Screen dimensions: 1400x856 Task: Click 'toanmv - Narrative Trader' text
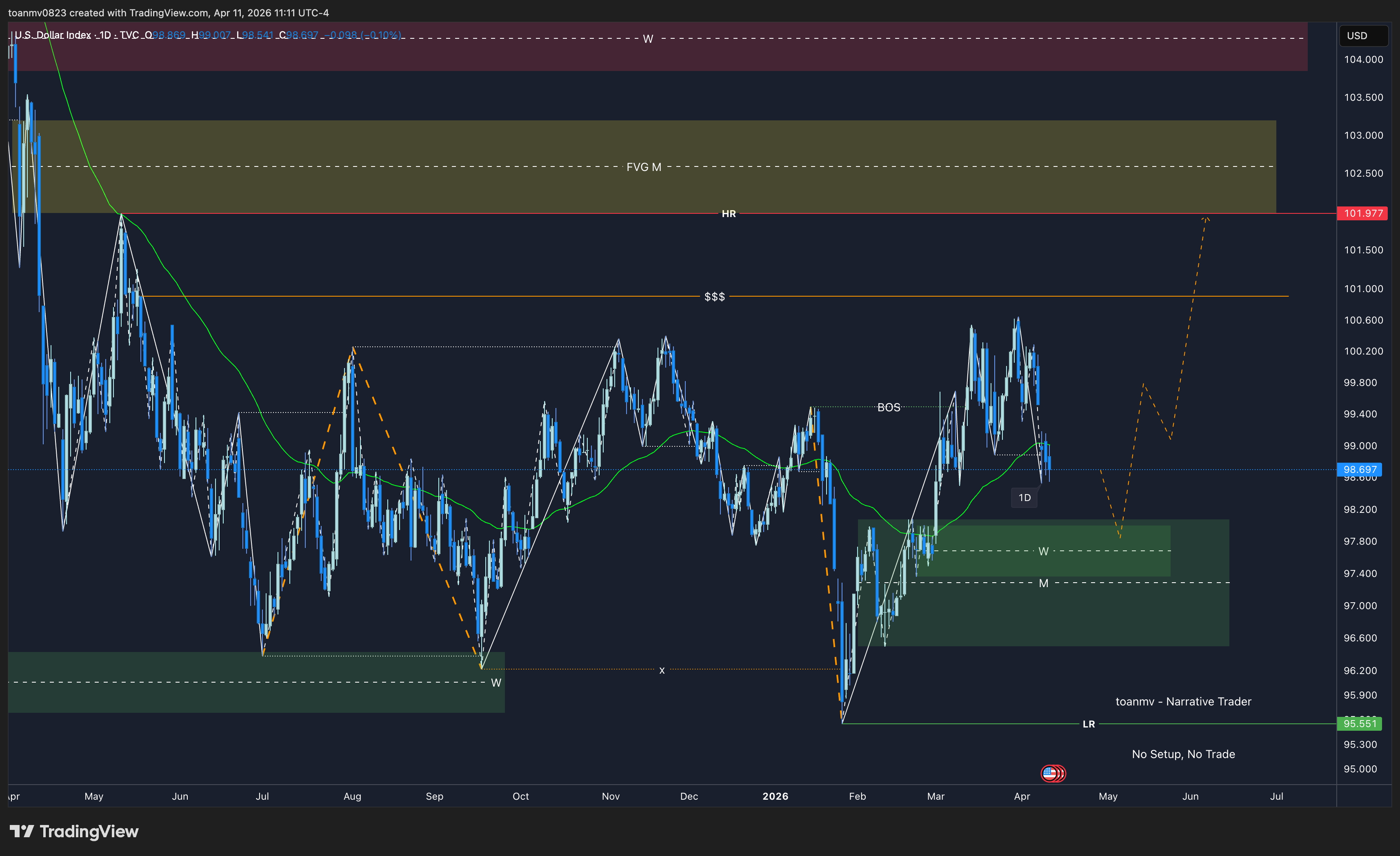(1183, 701)
